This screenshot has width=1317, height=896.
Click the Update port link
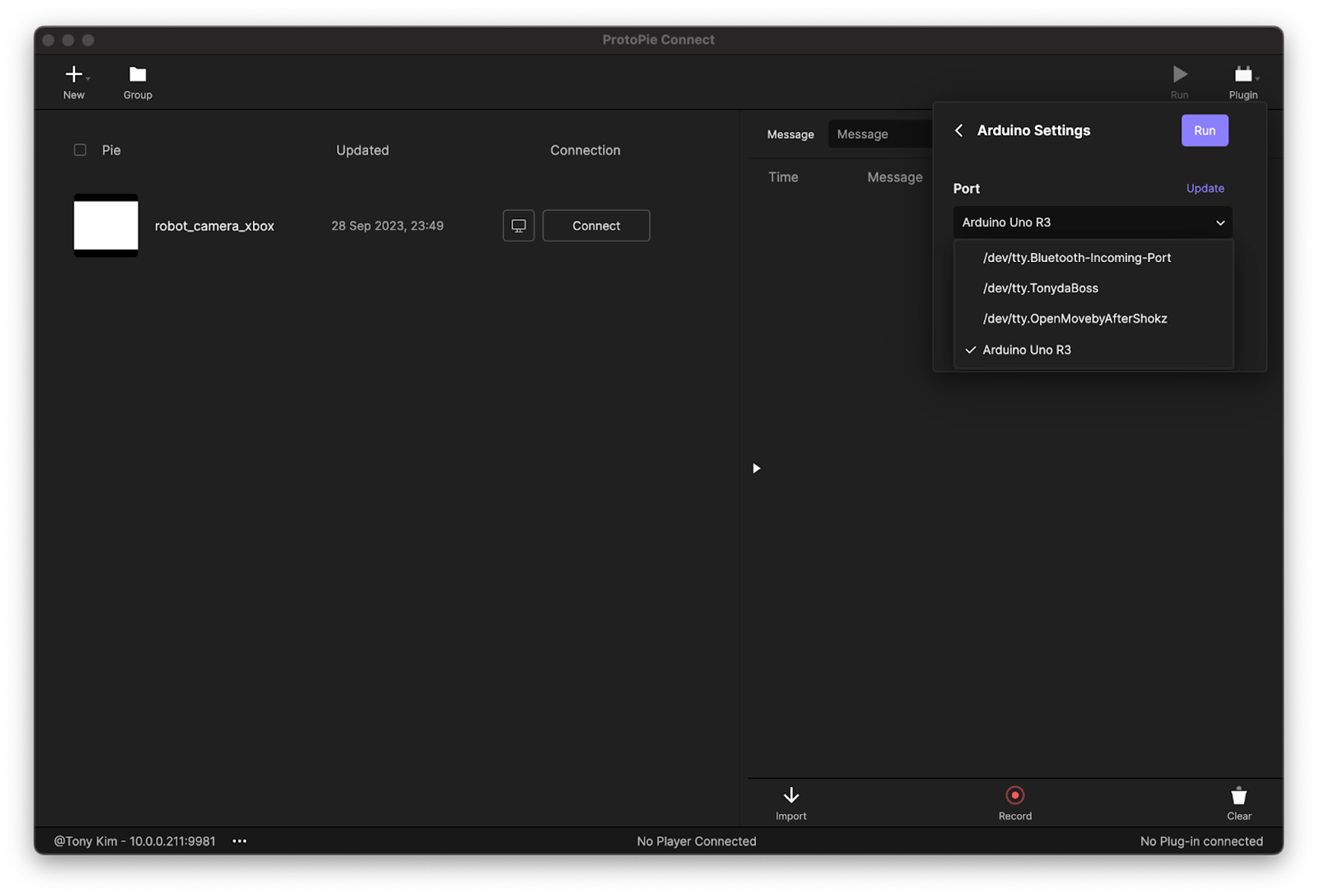1204,188
